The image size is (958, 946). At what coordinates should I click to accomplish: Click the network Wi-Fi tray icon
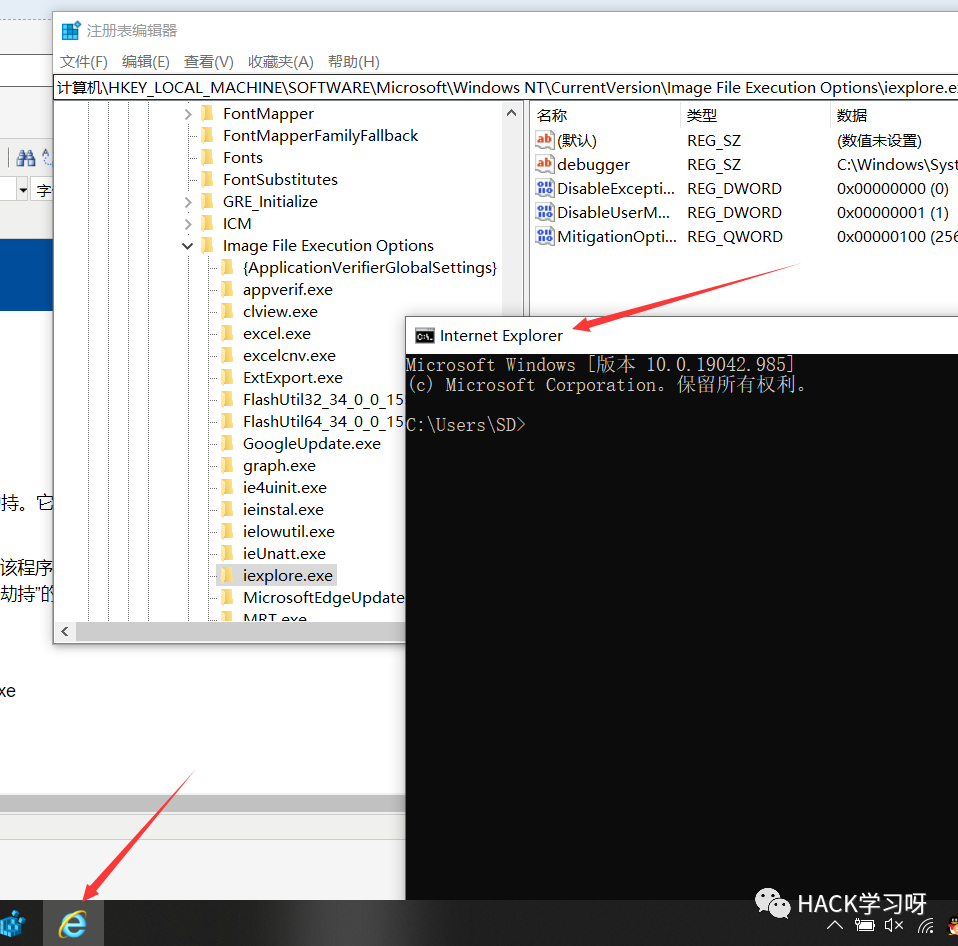pos(926,925)
